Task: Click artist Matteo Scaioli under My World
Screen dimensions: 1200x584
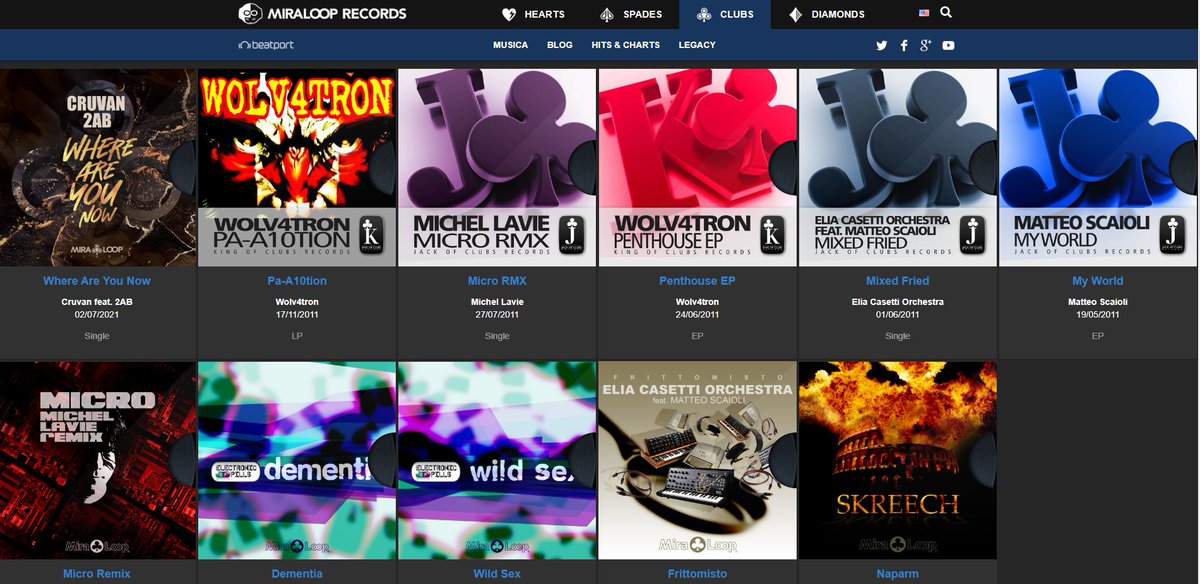Action: [x=1098, y=302]
